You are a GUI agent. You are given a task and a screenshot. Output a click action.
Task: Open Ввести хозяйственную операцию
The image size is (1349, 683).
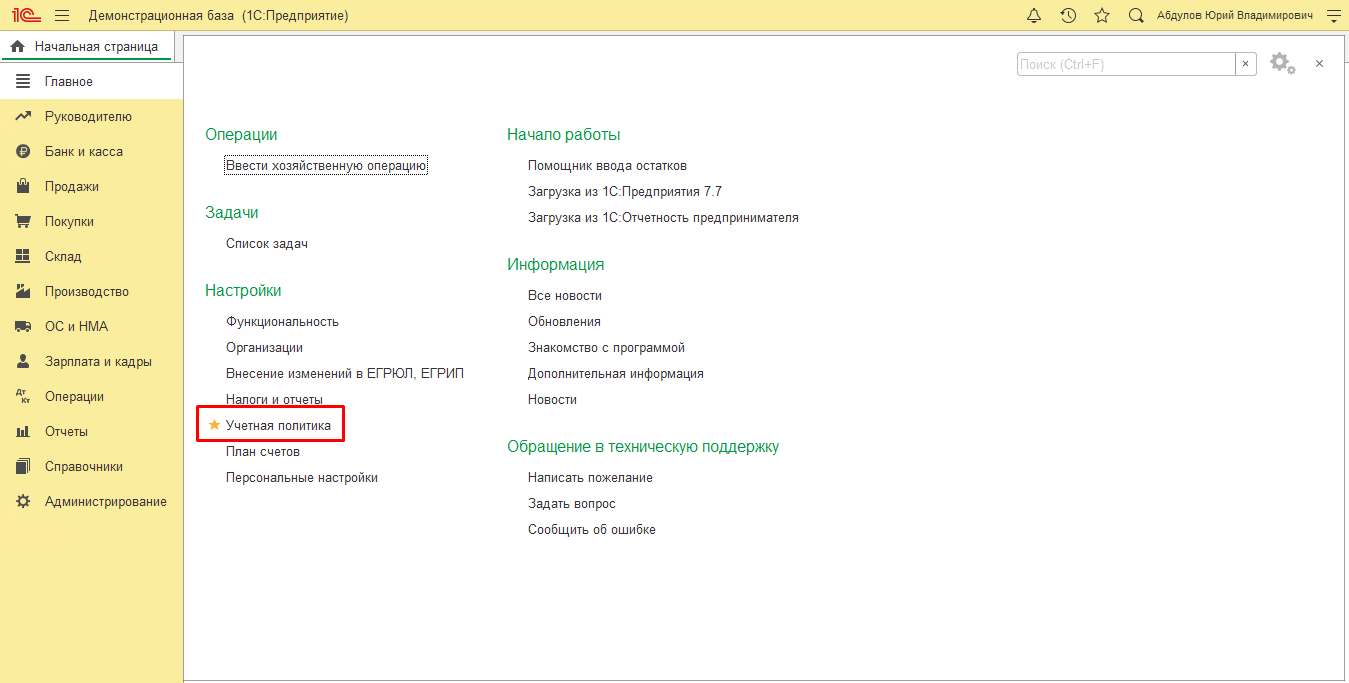coord(326,166)
